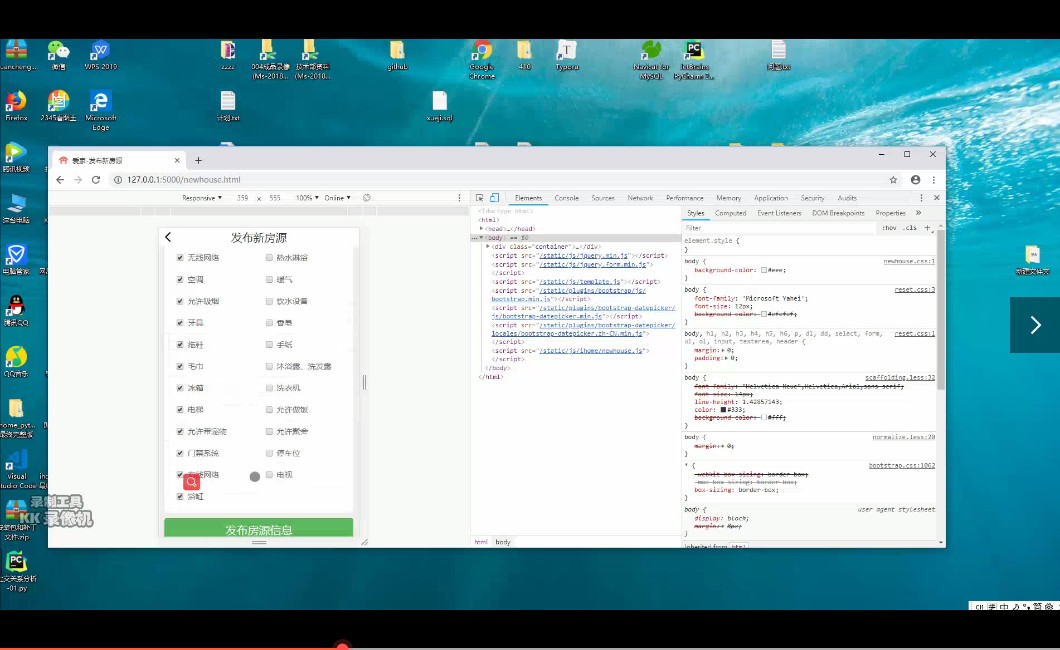Click the site info icon before 127.0.0.1
Image resolution: width=1060 pixels, height=650 pixels.
[x=118, y=180]
